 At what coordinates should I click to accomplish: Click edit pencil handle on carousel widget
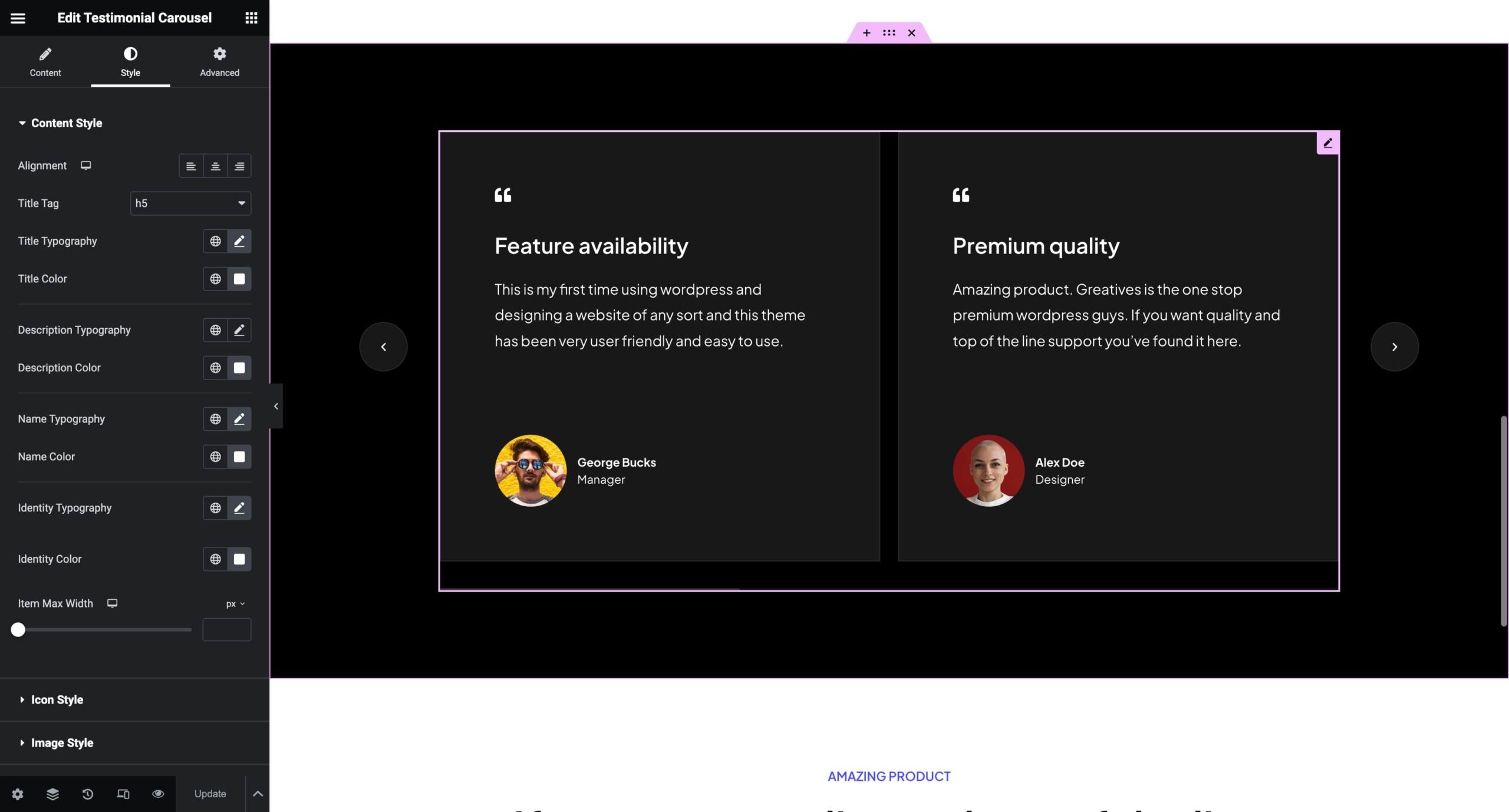click(x=1327, y=143)
